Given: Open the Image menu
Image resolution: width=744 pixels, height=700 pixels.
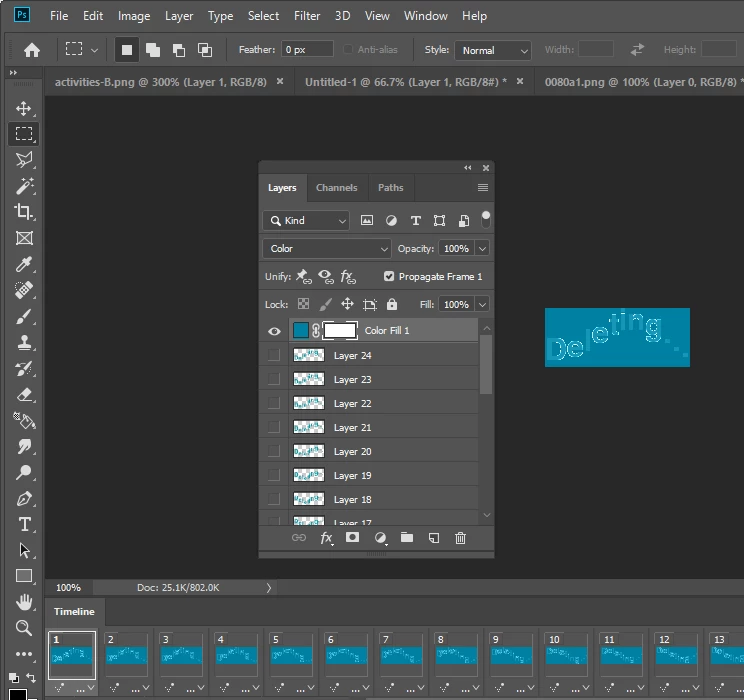Looking at the screenshot, I should tap(134, 16).
